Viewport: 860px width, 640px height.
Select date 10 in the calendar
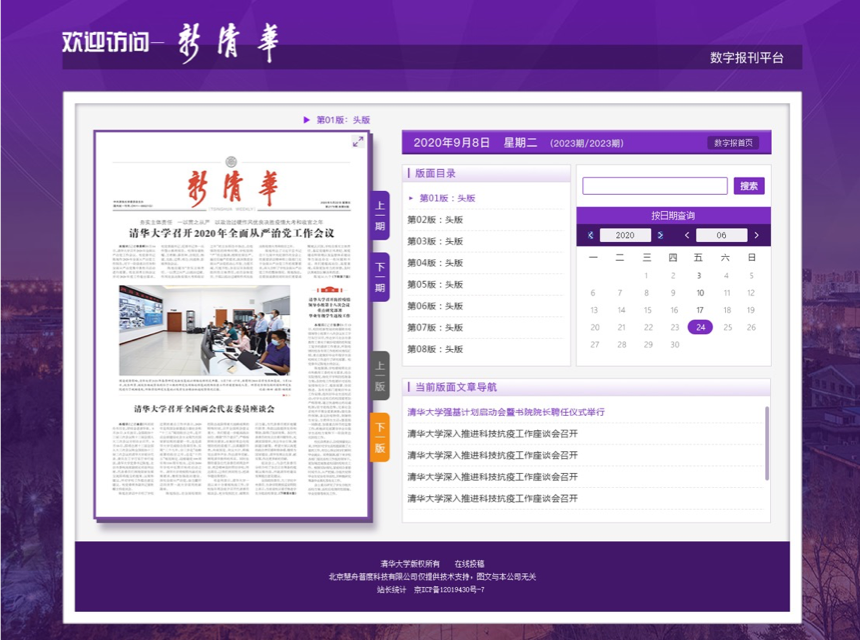pos(700,293)
